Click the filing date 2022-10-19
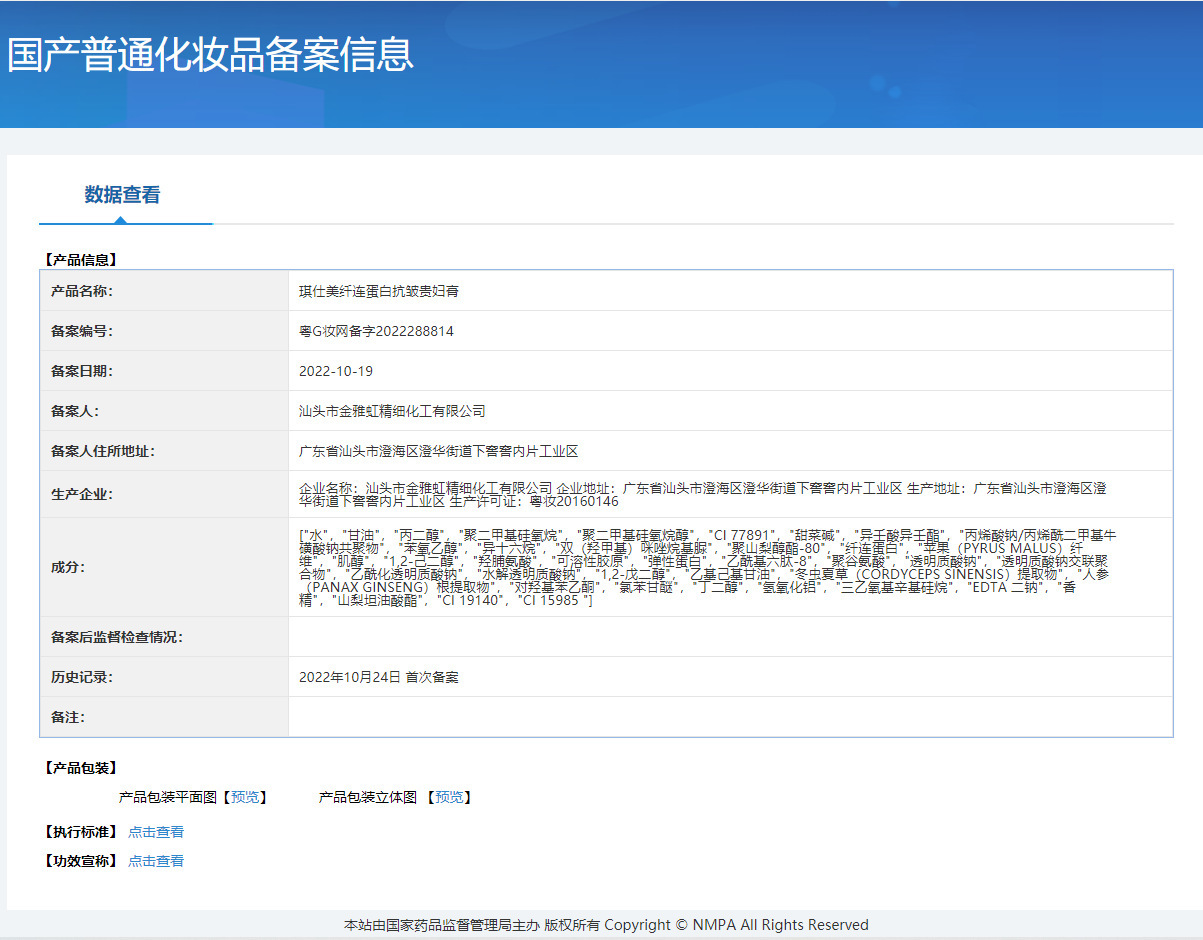 [336, 371]
